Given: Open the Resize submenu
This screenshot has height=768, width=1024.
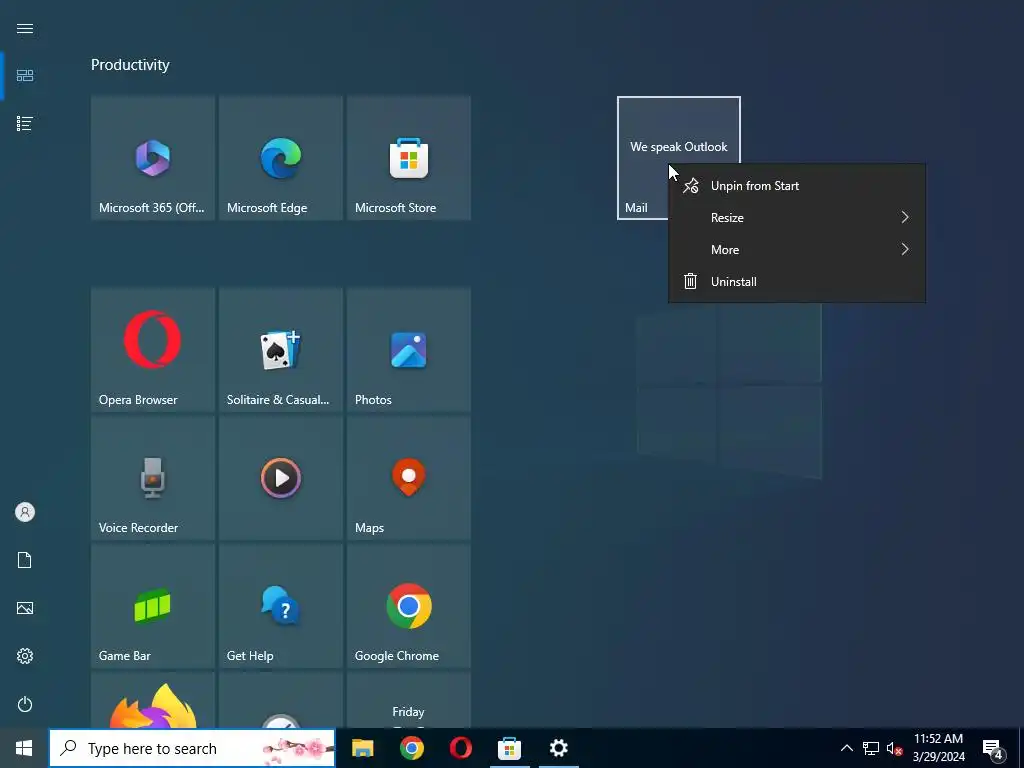Looking at the screenshot, I should pos(797,217).
